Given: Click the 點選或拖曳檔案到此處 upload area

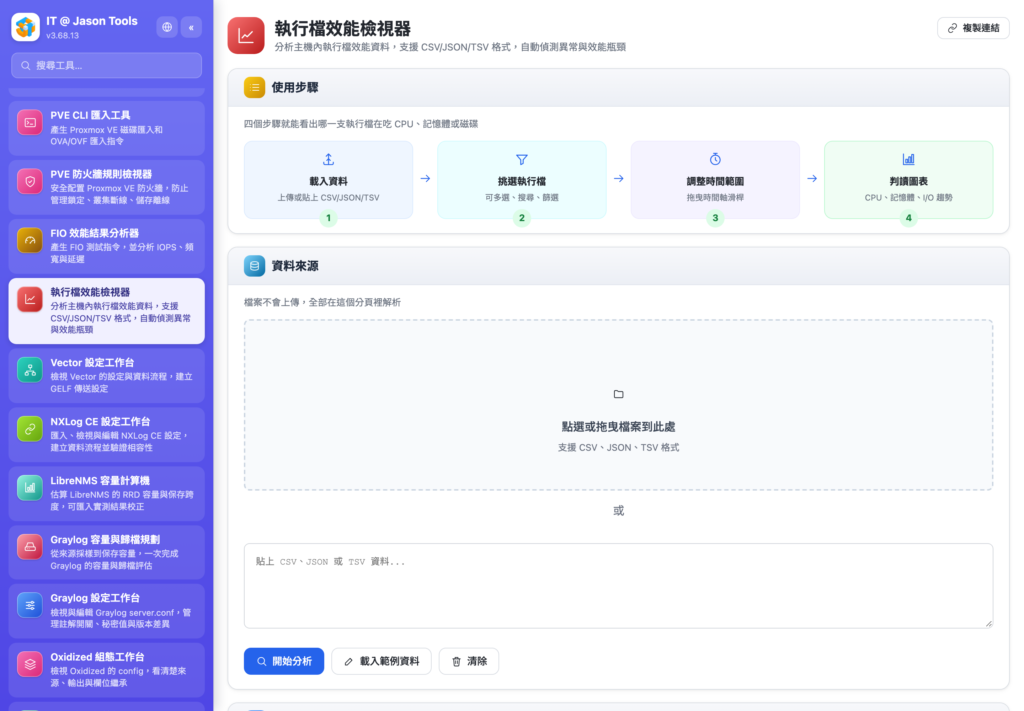Looking at the screenshot, I should tap(618, 405).
